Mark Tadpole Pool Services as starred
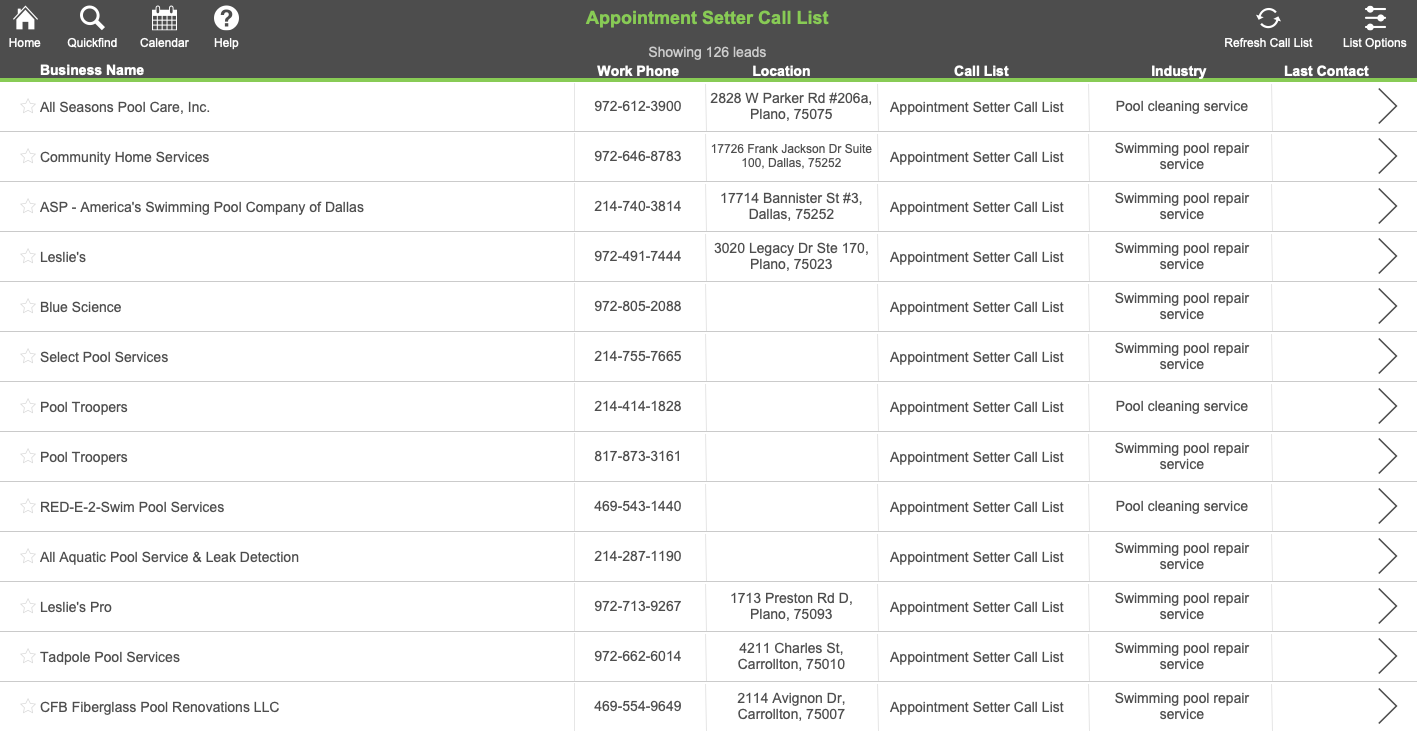 (x=28, y=656)
